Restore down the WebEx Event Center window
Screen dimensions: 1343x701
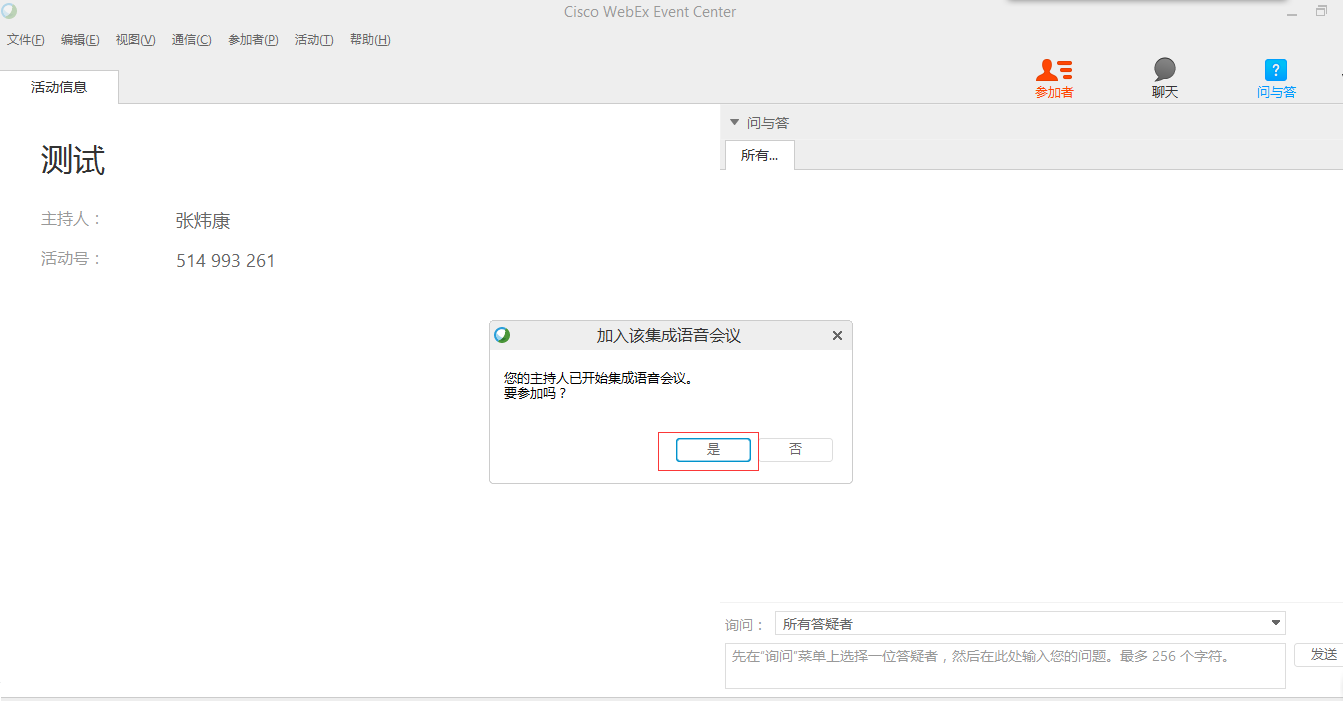tap(1322, 12)
